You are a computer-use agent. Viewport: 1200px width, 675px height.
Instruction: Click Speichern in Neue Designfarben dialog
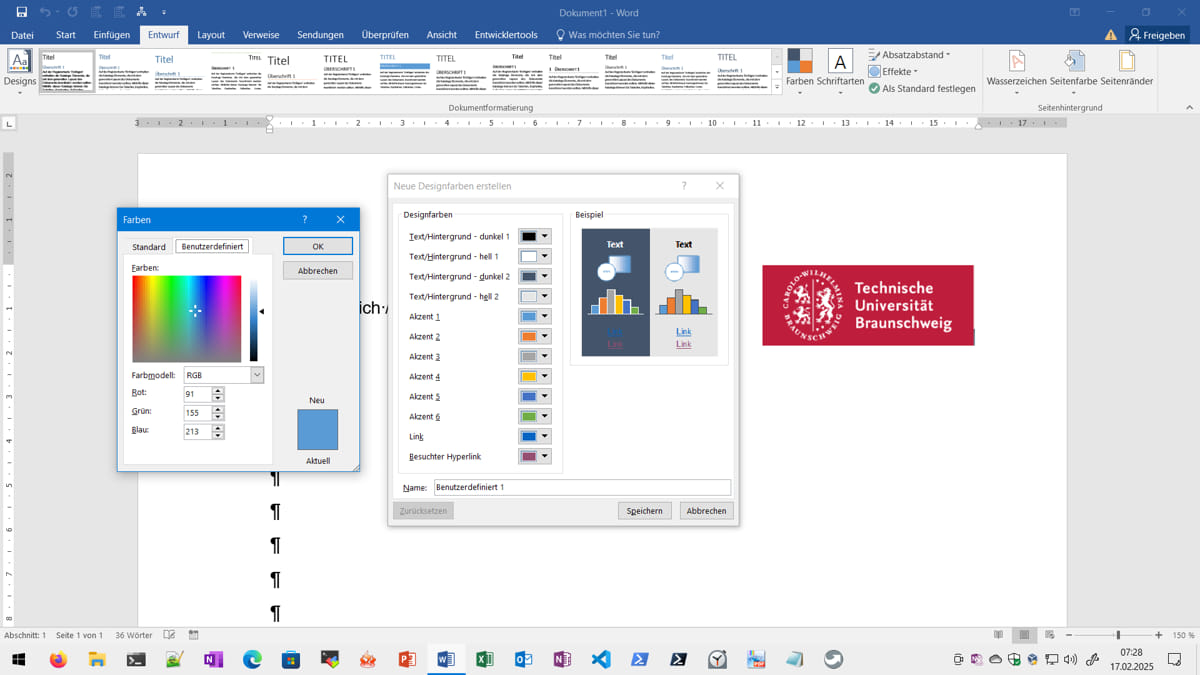tap(645, 511)
